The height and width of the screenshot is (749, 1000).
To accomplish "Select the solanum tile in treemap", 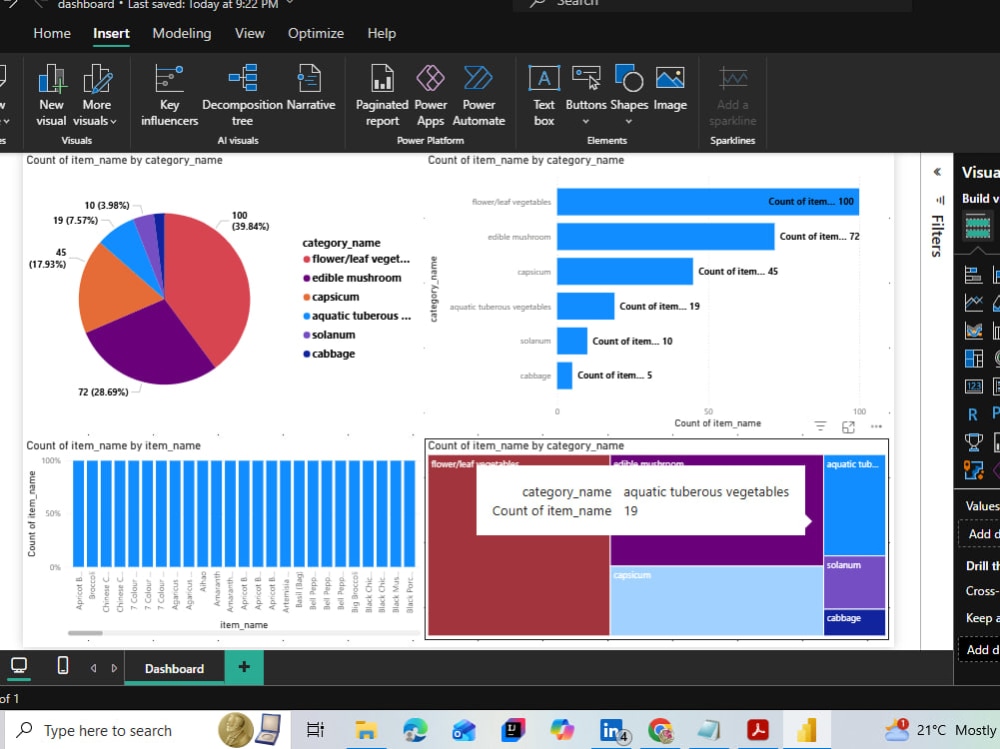I will (x=855, y=582).
